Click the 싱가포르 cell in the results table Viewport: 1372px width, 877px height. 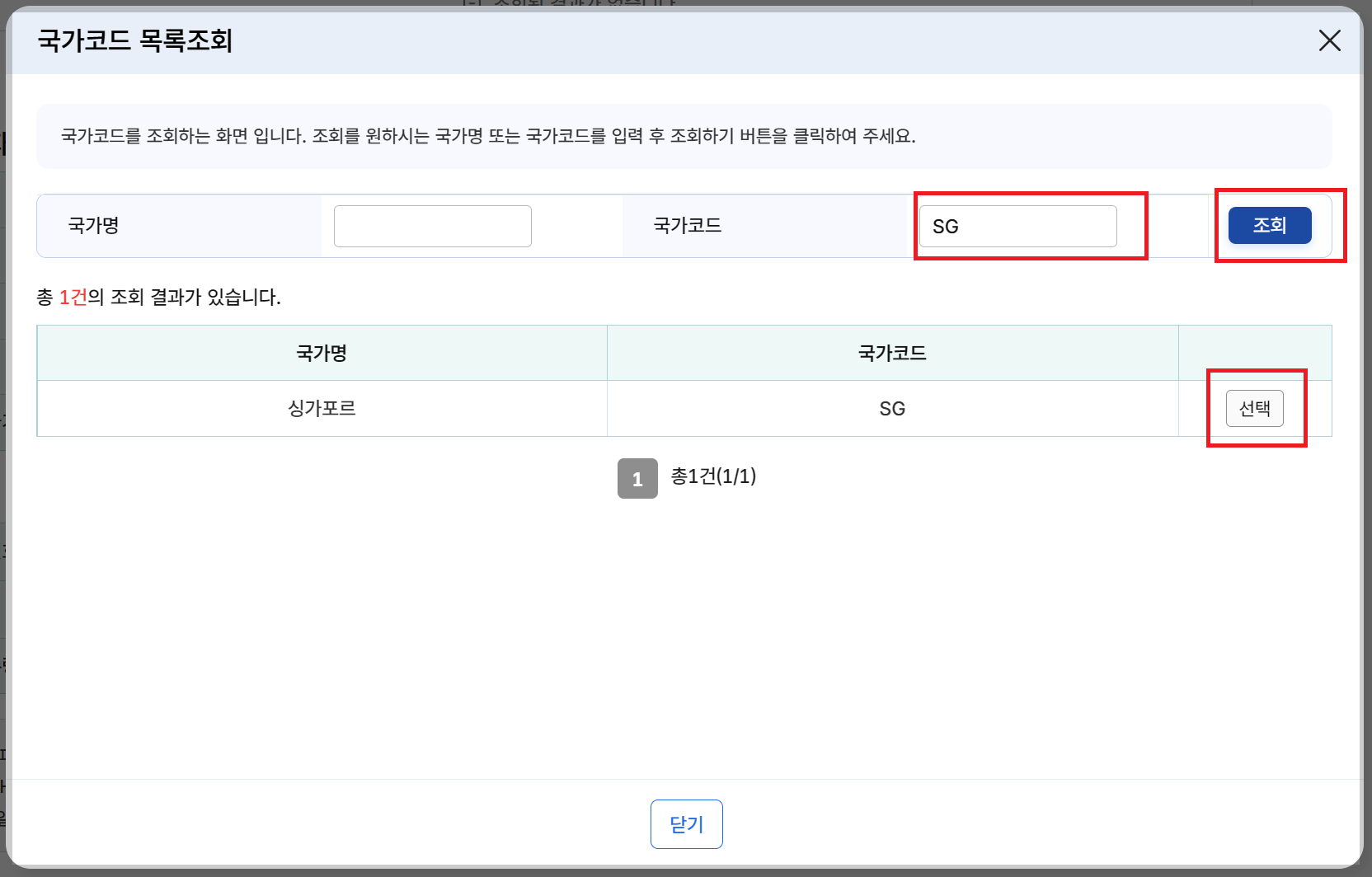tap(322, 408)
